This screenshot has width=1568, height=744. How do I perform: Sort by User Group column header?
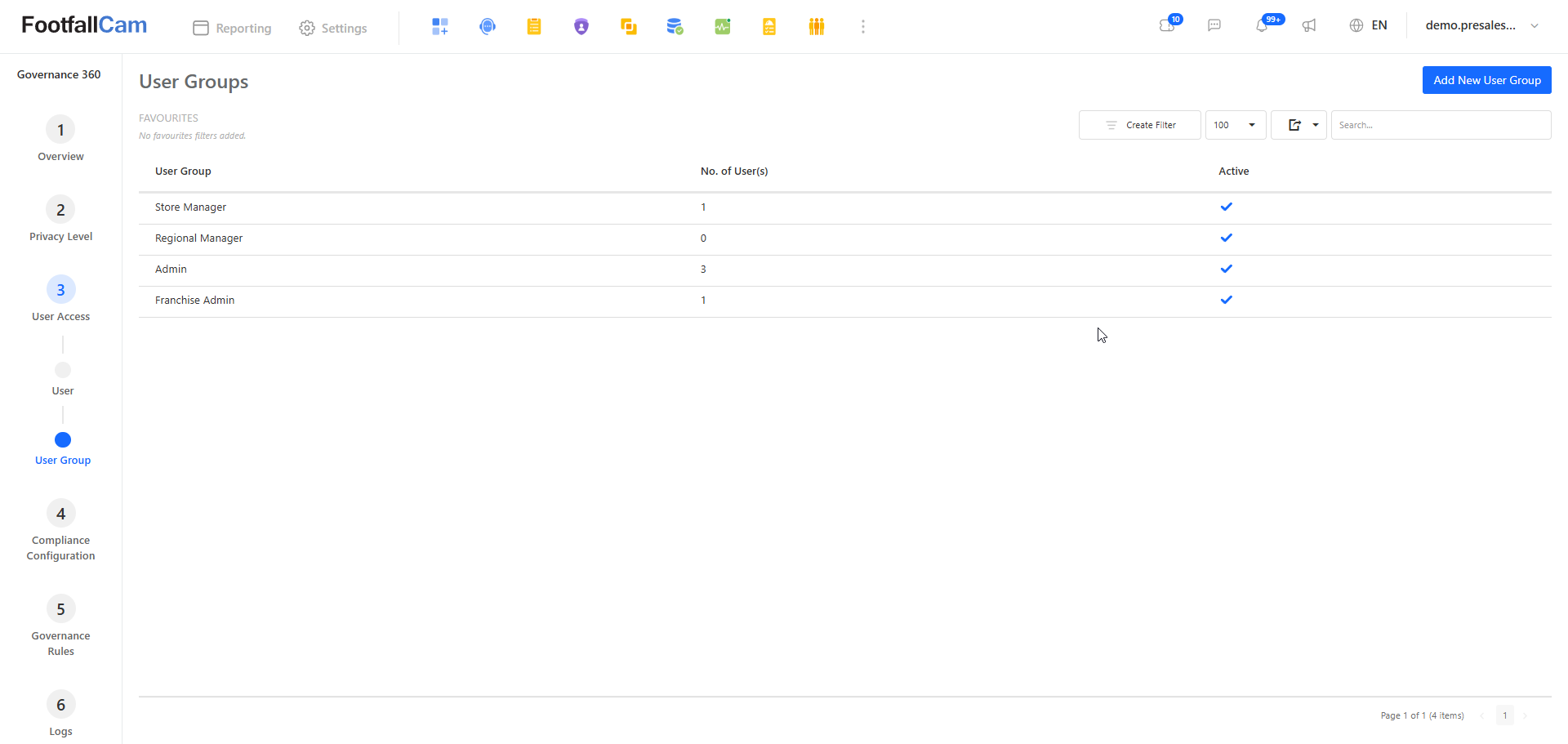[183, 171]
